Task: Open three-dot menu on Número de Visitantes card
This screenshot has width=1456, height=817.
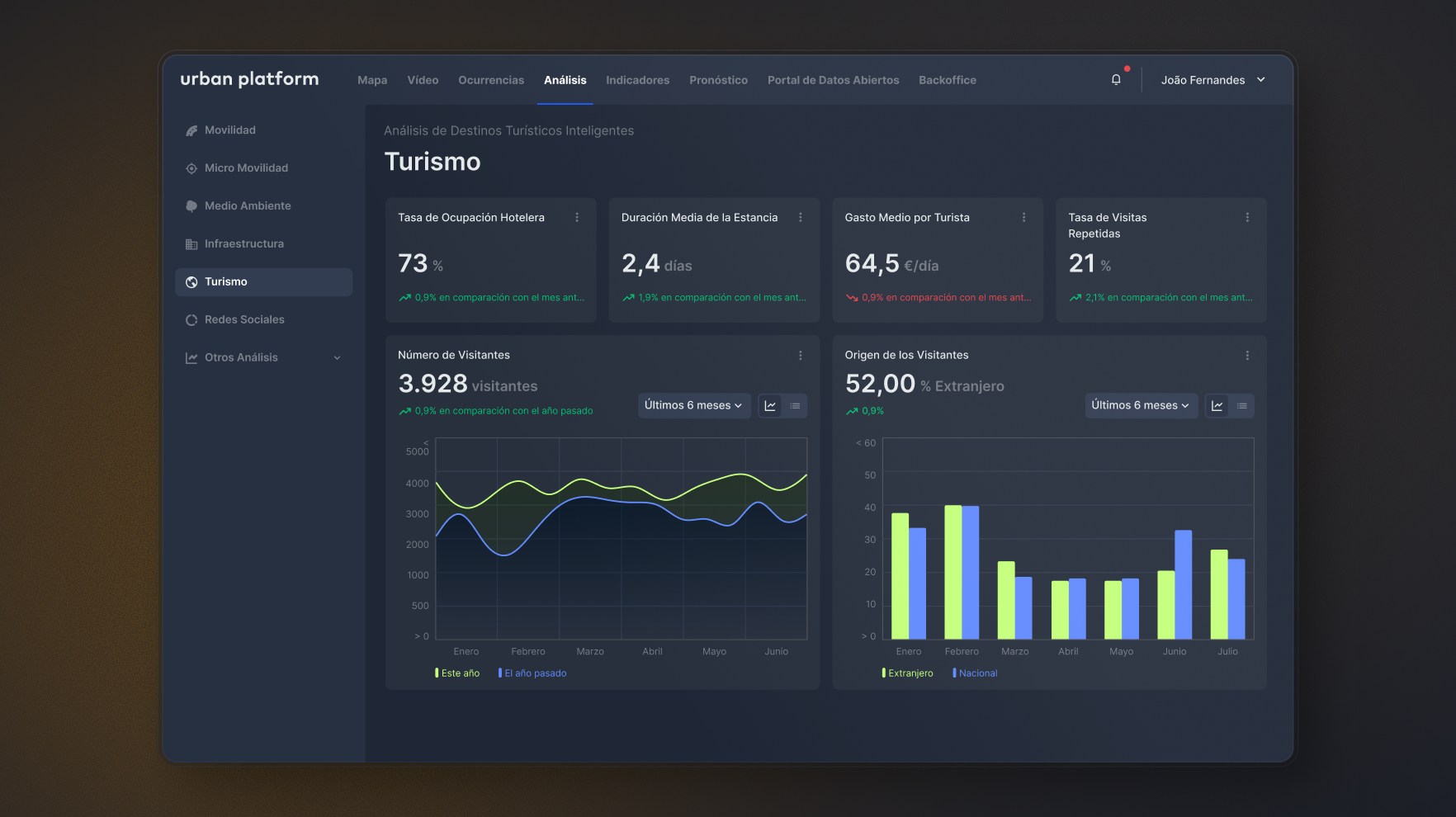Action: pyautogui.click(x=800, y=356)
